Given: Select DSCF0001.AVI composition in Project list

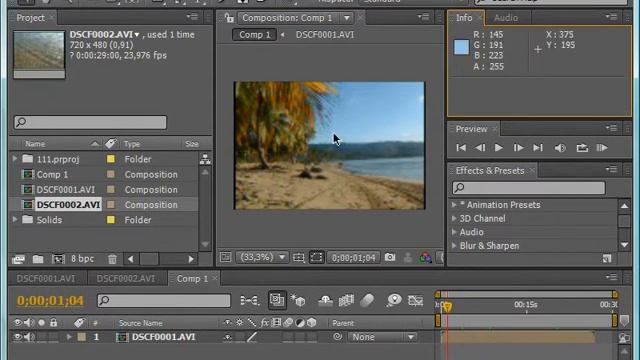Looking at the screenshot, I should click(66, 190).
